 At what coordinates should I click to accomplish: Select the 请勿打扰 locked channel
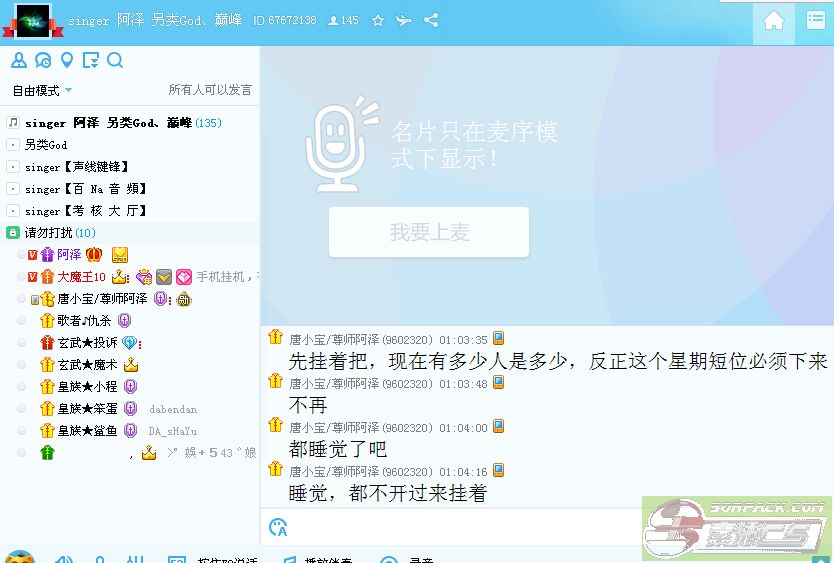point(49,233)
